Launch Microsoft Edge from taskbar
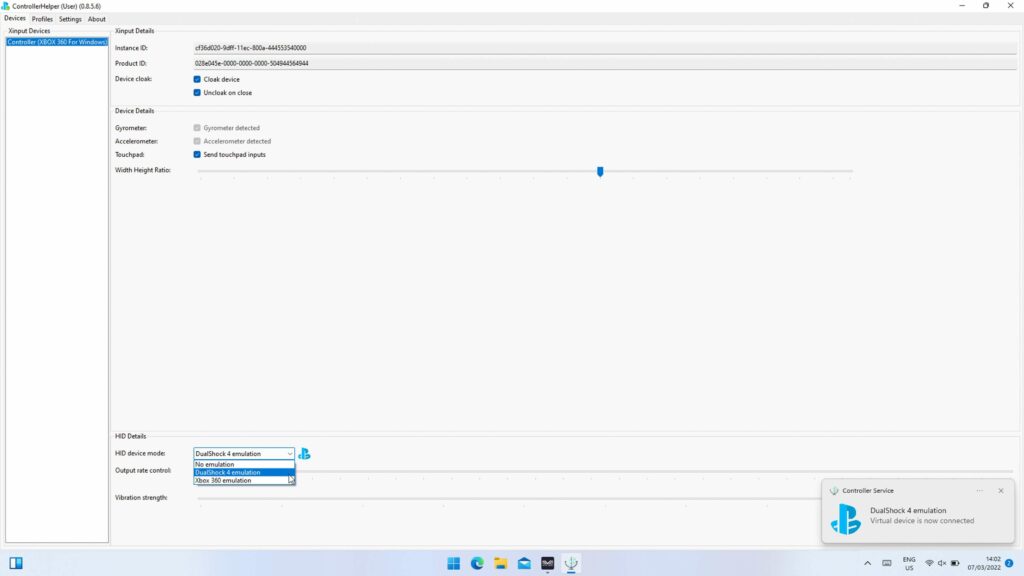 [x=477, y=563]
